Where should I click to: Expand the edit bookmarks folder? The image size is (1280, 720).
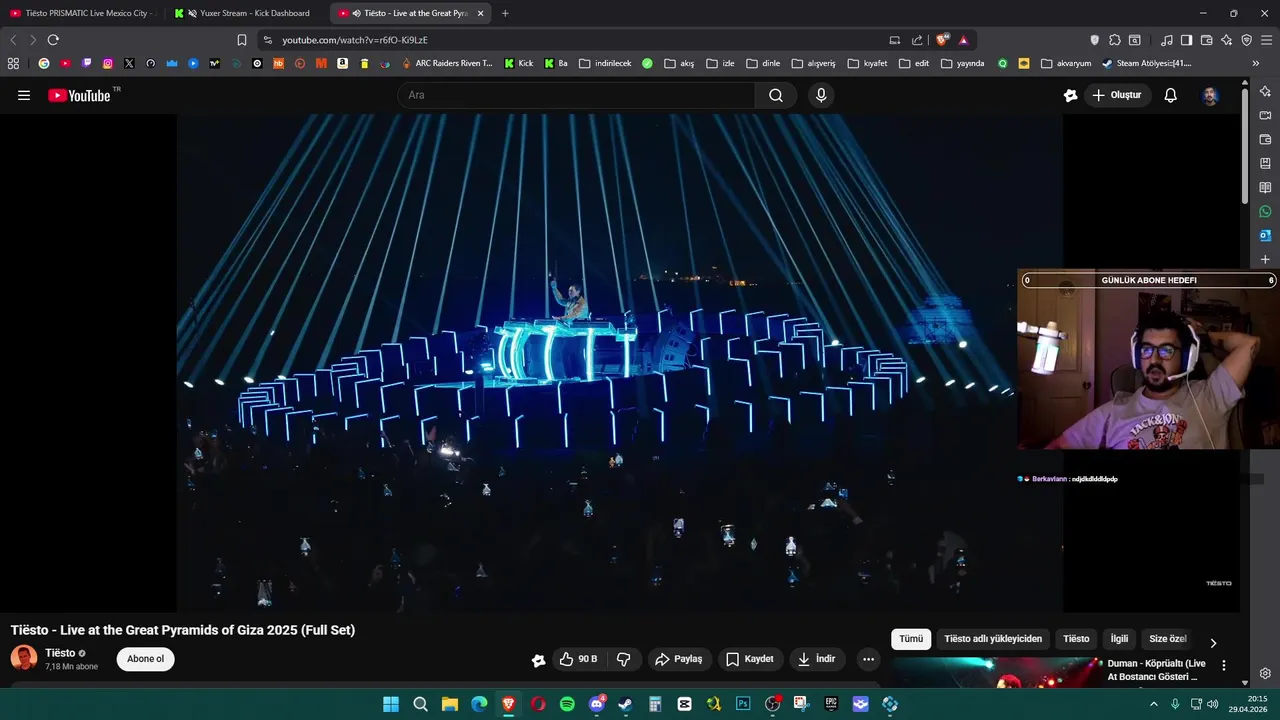point(914,63)
